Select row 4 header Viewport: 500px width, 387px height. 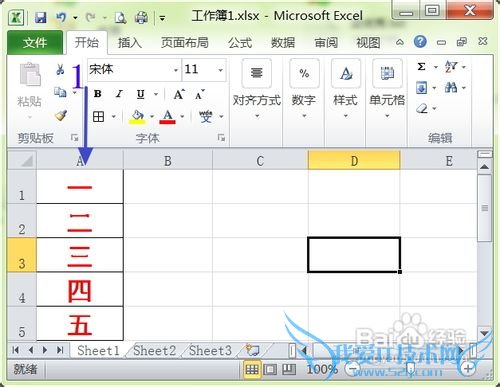22,290
